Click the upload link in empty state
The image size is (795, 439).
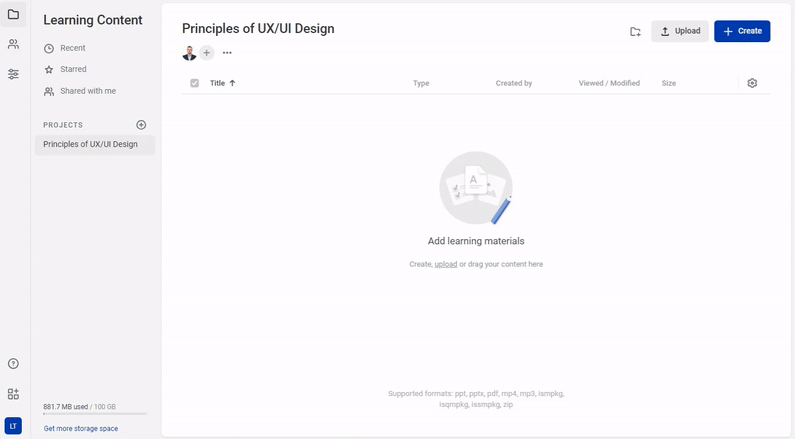point(446,264)
